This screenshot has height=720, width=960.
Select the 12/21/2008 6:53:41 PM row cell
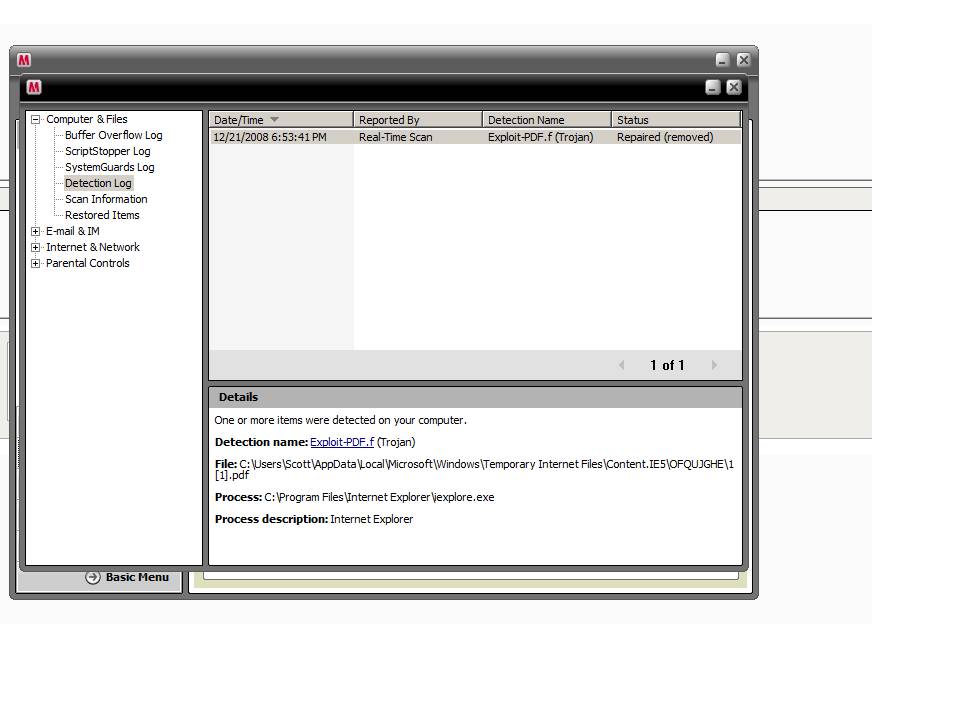coord(270,137)
